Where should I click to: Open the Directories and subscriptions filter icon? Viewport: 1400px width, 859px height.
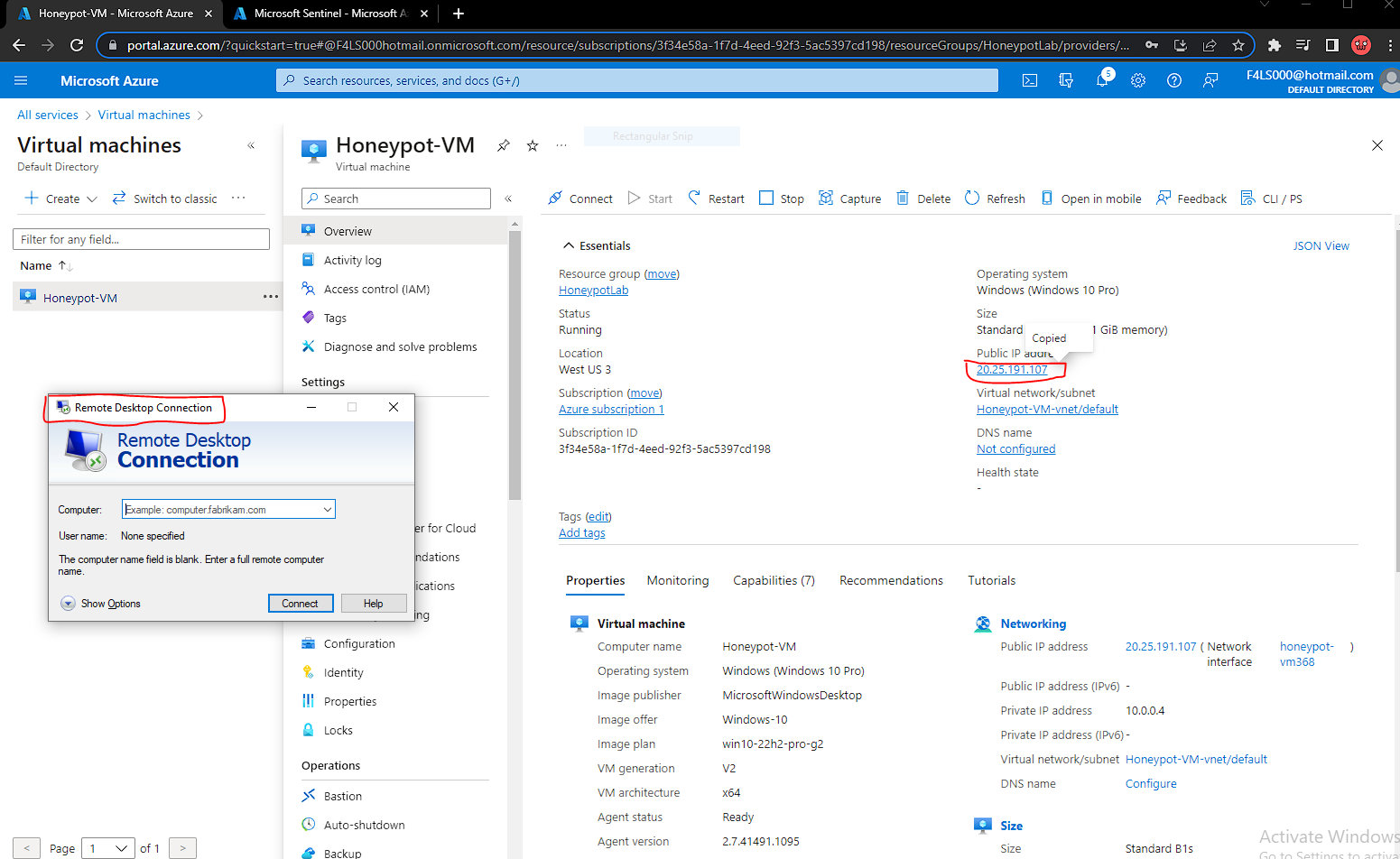(x=1066, y=80)
